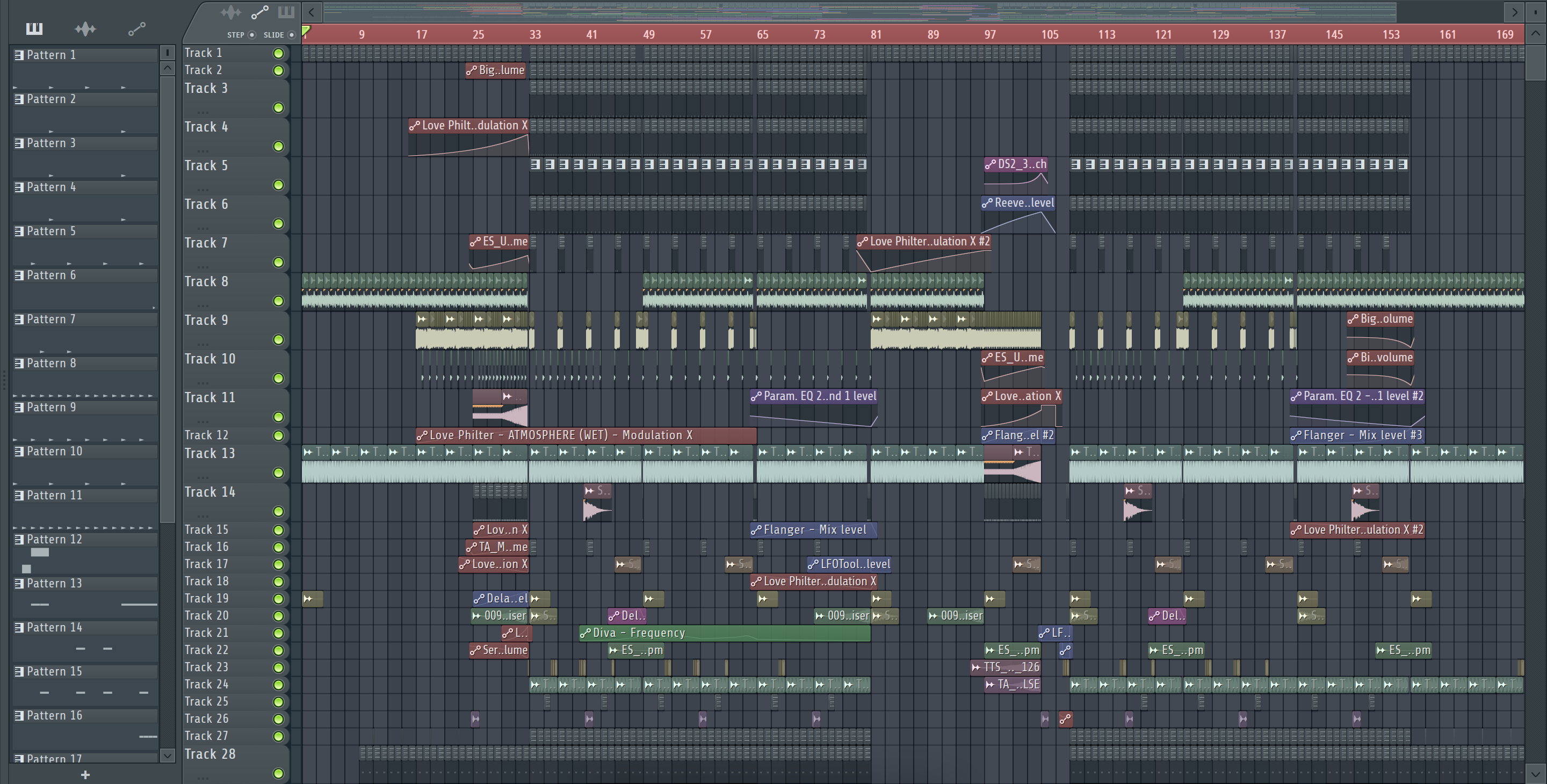
Task: Click the playlist scroll-right arrow
Action: [x=1514, y=11]
